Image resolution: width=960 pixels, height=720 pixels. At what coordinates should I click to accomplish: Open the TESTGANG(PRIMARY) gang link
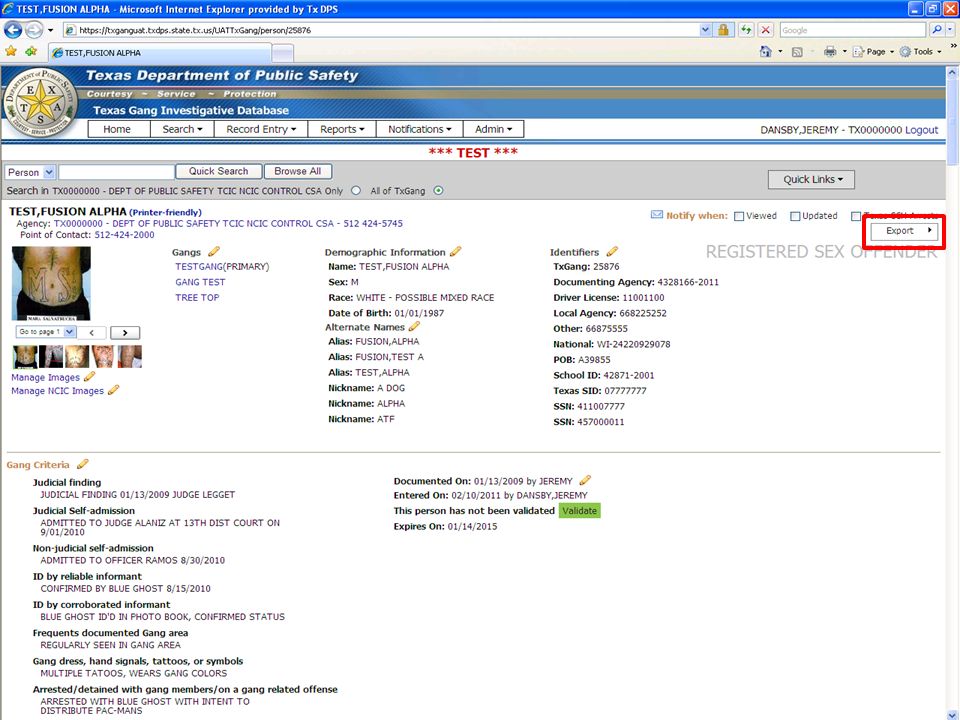[222, 266]
